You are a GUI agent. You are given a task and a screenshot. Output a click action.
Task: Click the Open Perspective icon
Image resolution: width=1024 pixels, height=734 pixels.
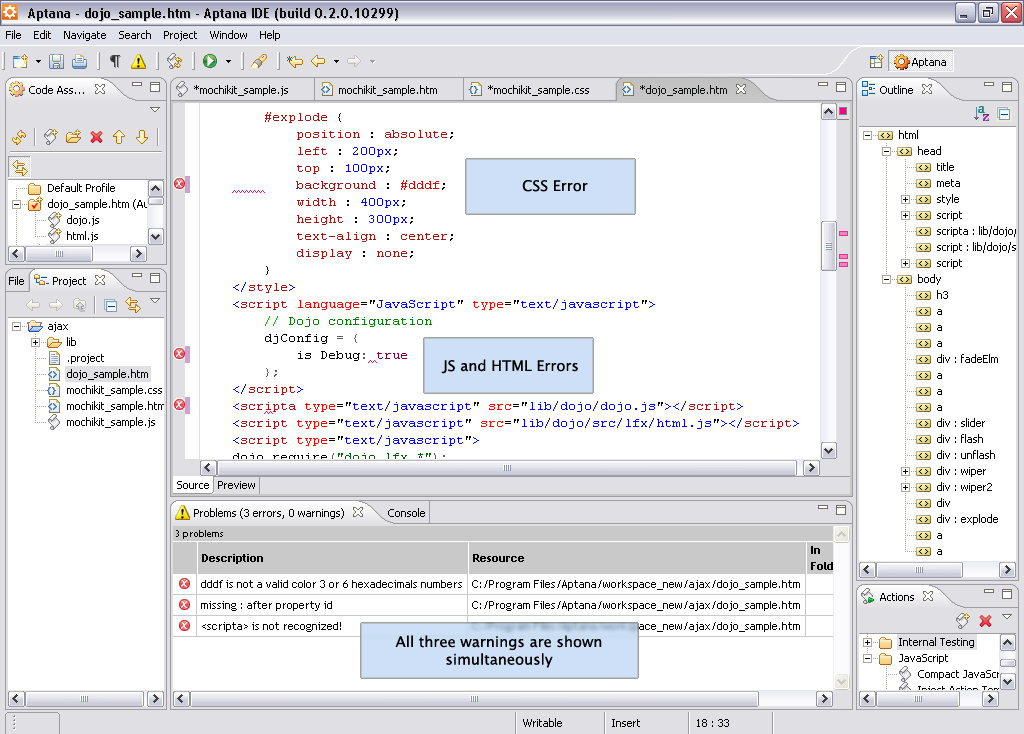[876, 62]
